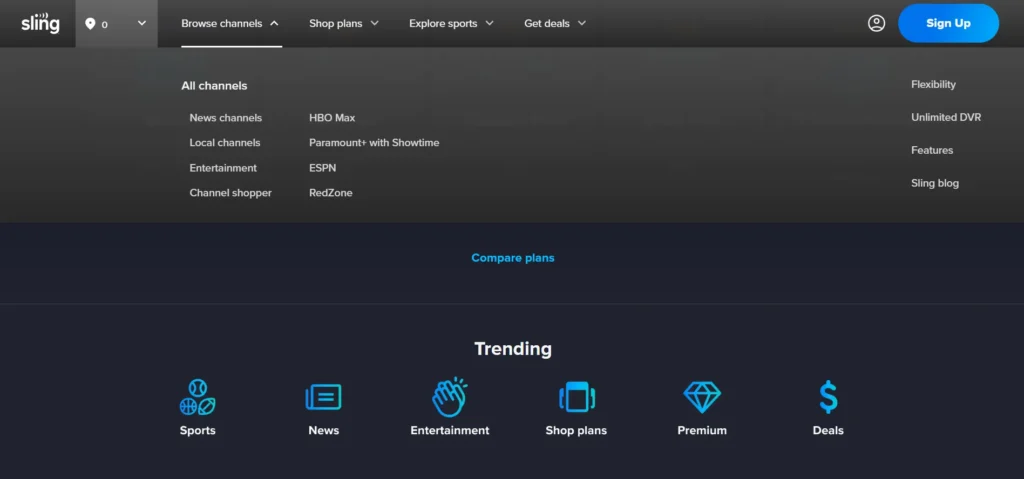Follow the Compare plans link
The width and height of the screenshot is (1024, 479).
click(x=512, y=258)
